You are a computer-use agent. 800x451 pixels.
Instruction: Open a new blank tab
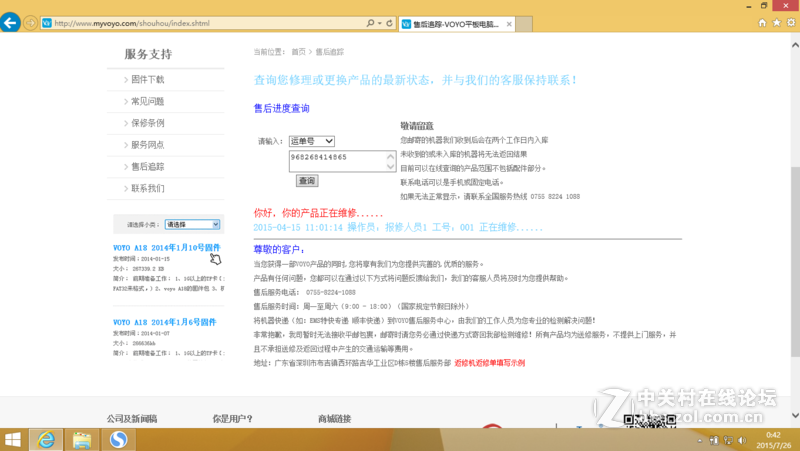tap(524, 24)
